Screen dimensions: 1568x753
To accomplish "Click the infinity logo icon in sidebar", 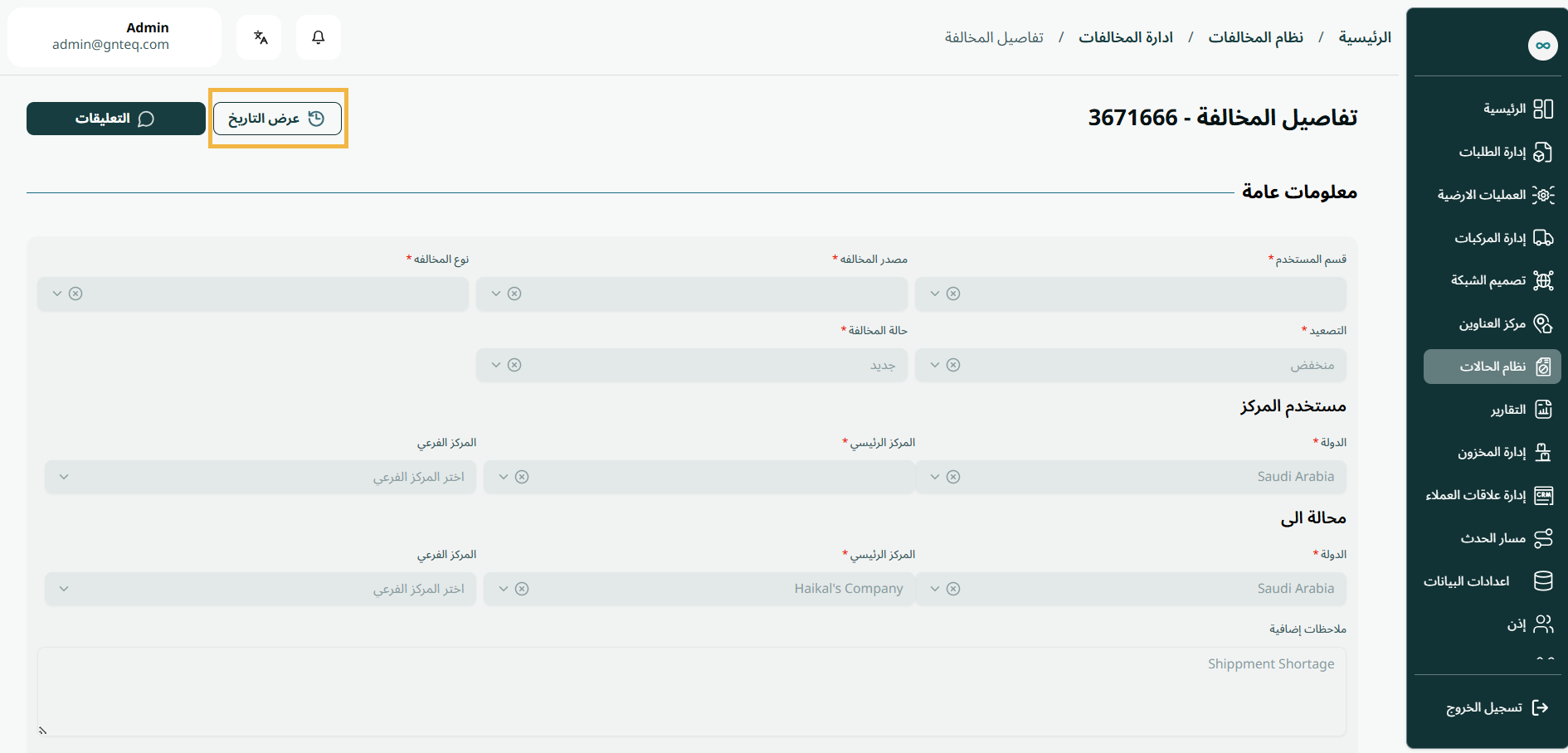I will click(1542, 46).
